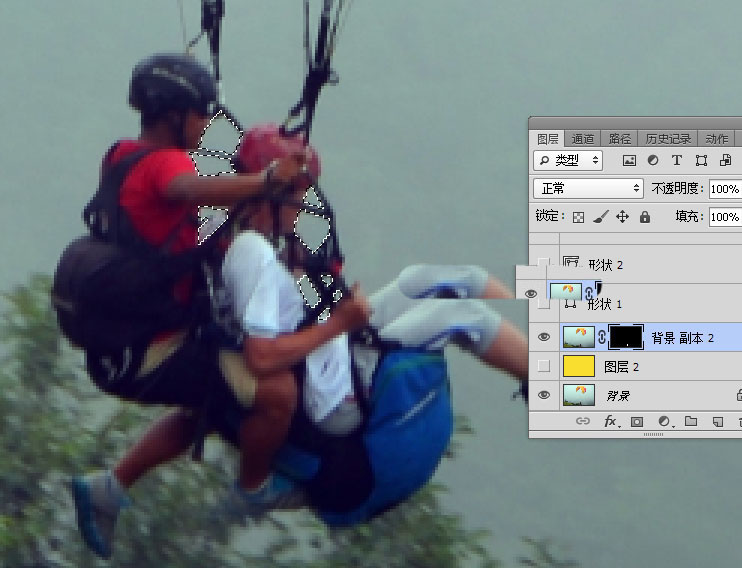The height and width of the screenshot is (568, 742).
Task: Open the 类型 filter type dropdown
Action: 569,160
